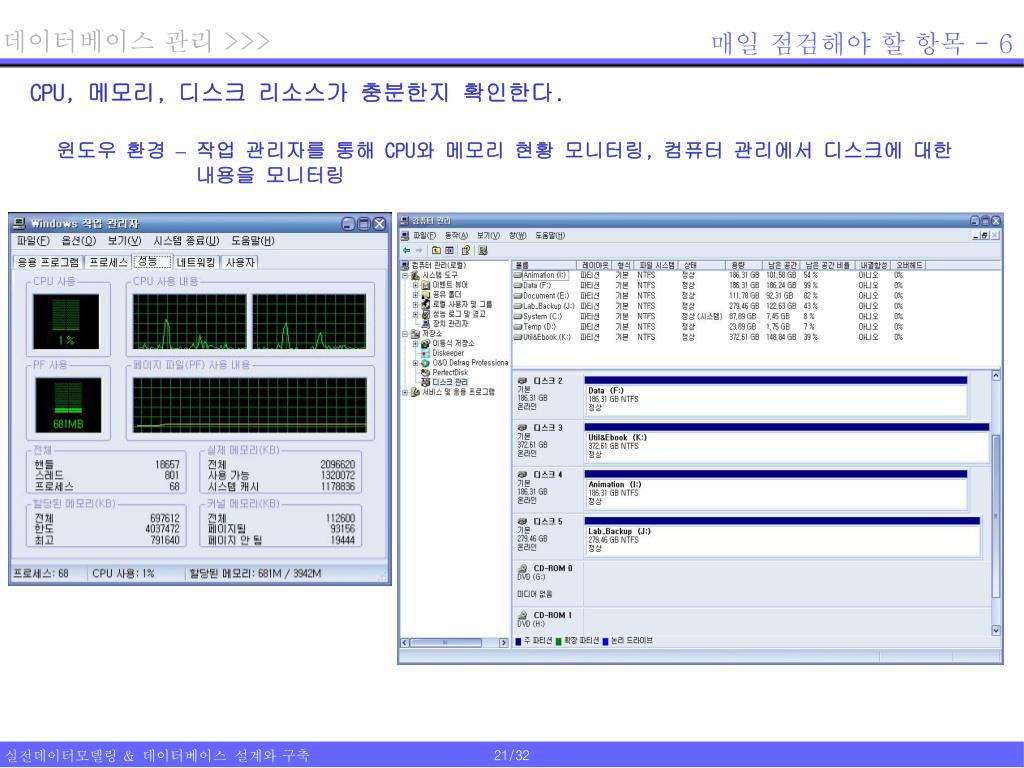The height and width of the screenshot is (768, 1024).
Task: Click System (C:) drive icon in volume list
Action: [518, 317]
